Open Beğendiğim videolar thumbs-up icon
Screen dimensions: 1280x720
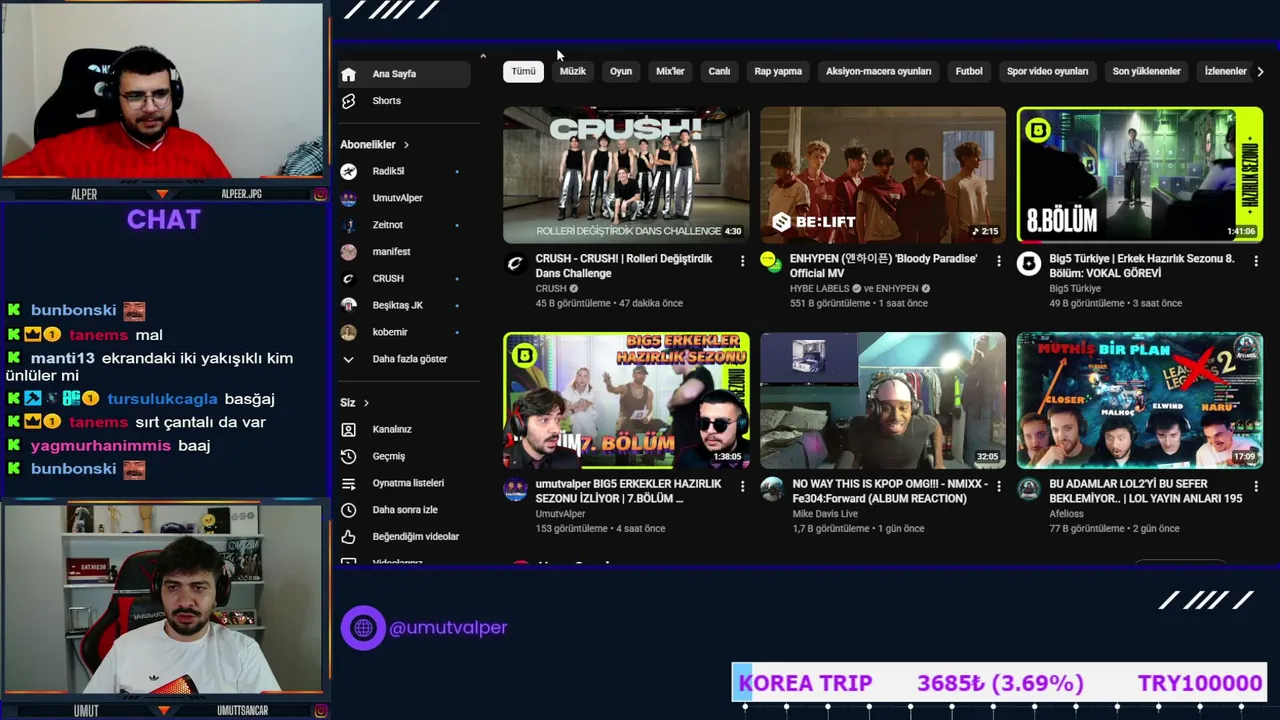click(348, 537)
